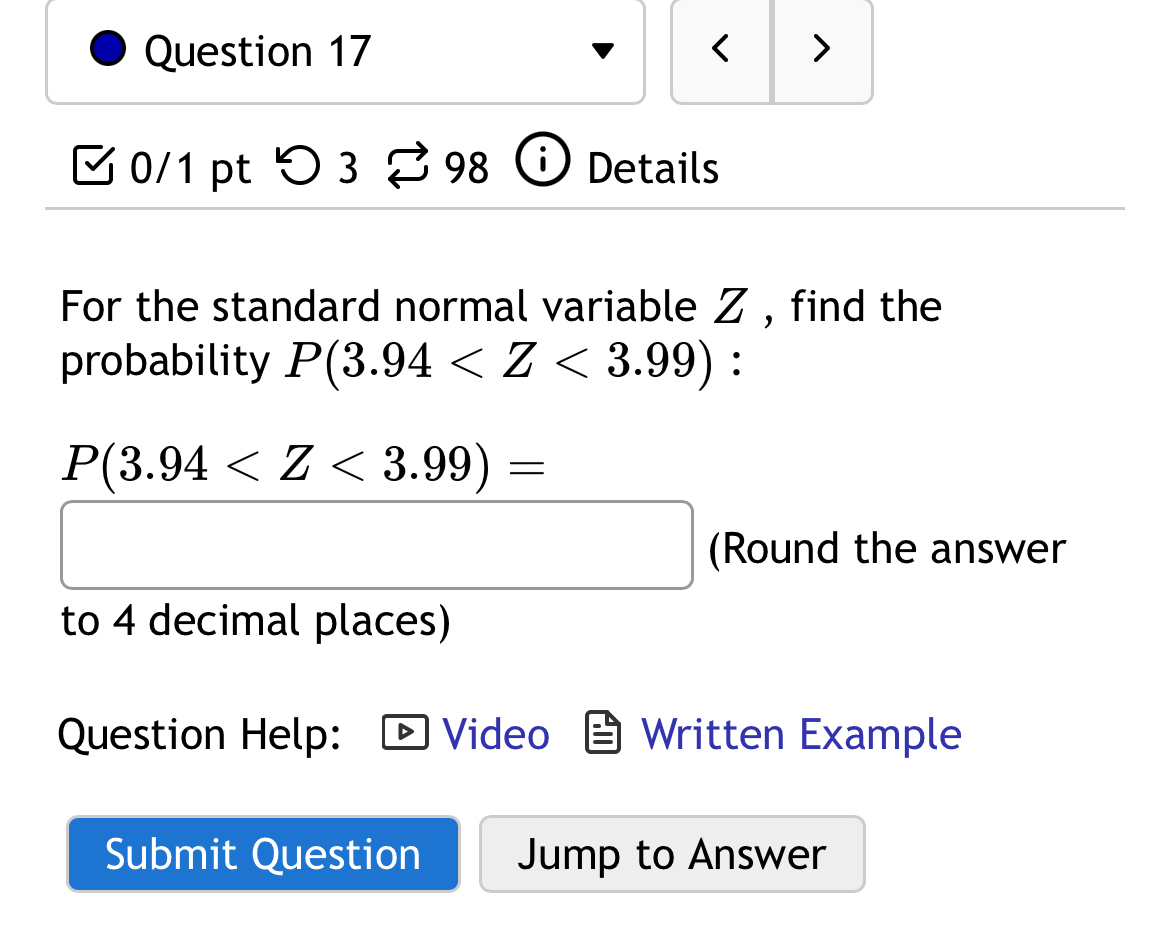Viewport: 1170px width, 929px height.
Task: Click the video play icon beside Video
Action: (404, 732)
